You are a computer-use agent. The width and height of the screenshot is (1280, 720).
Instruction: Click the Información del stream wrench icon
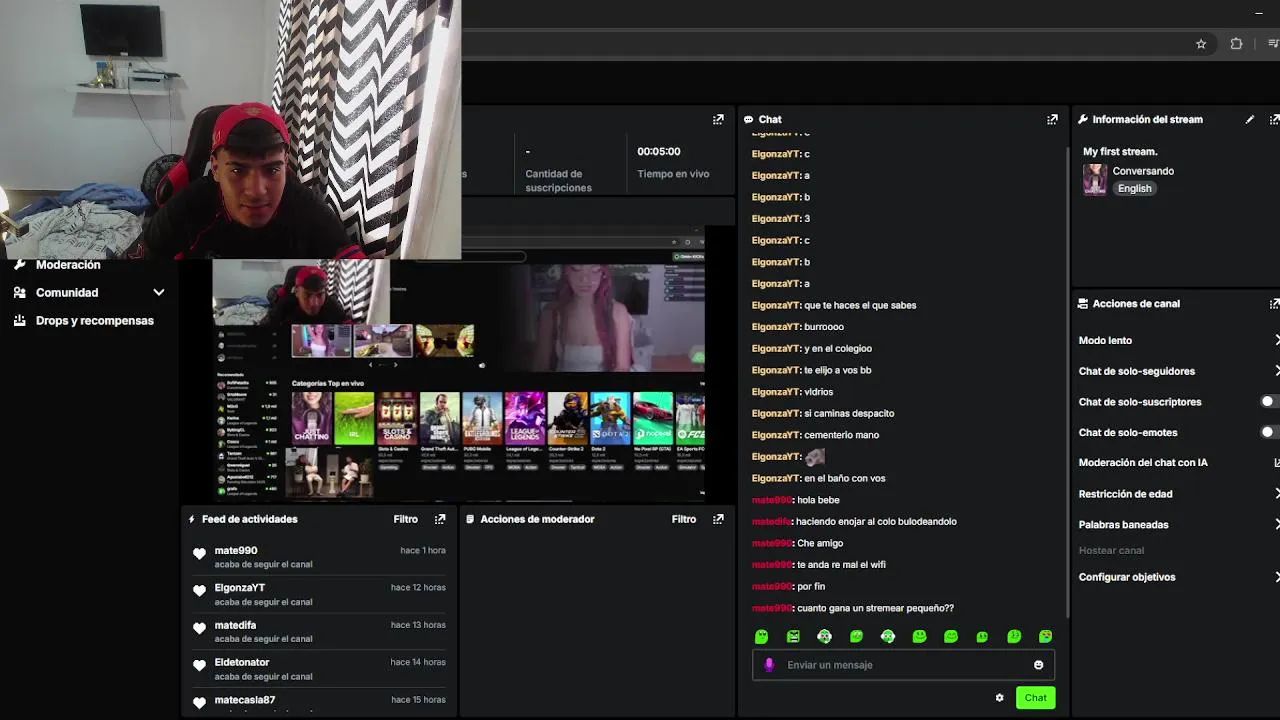[x=1083, y=119]
